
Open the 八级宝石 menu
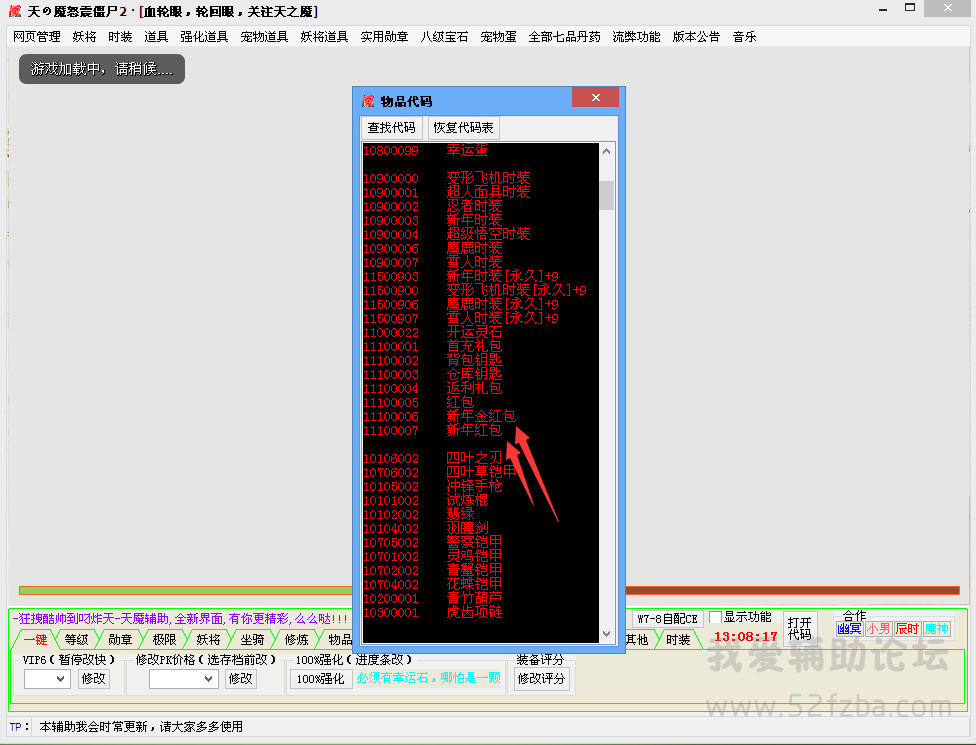click(x=444, y=37)
